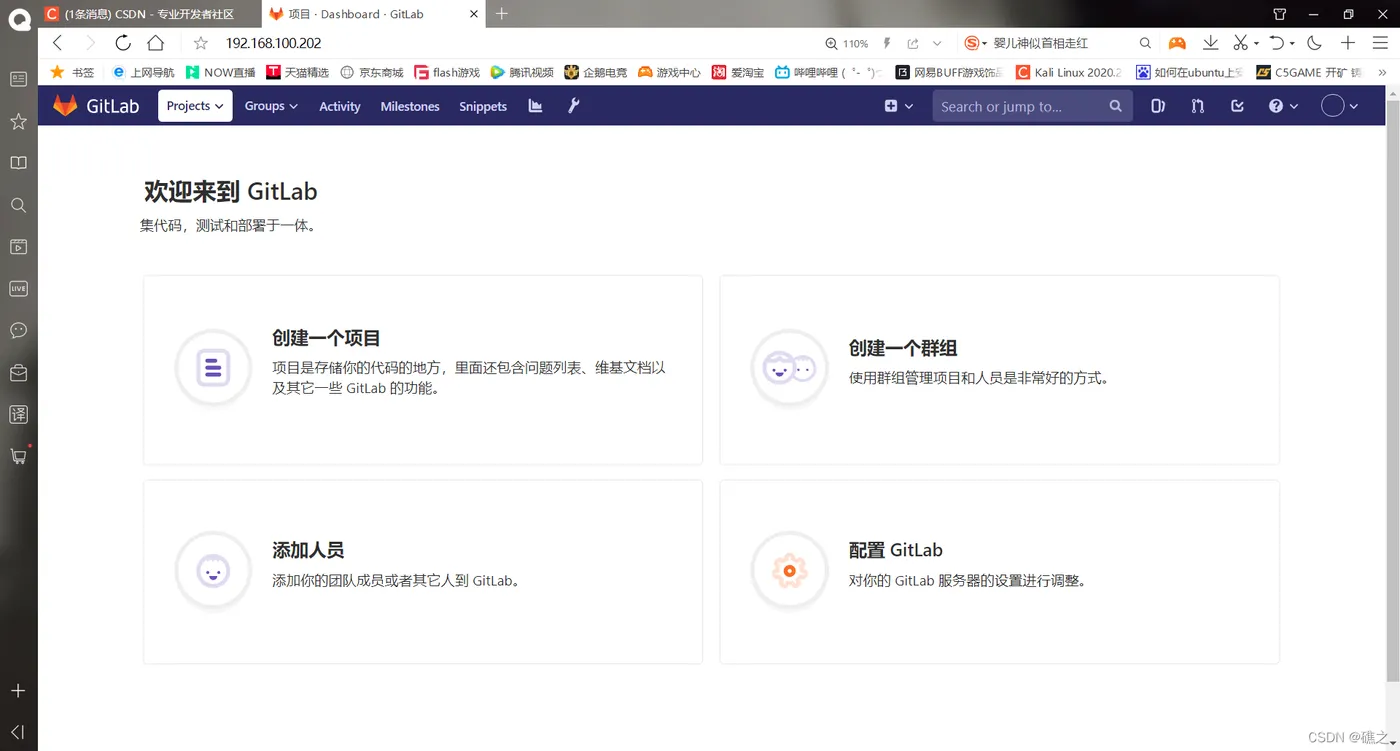Collapse the sidebar with bottom arrow icon

tap(17, 732)
